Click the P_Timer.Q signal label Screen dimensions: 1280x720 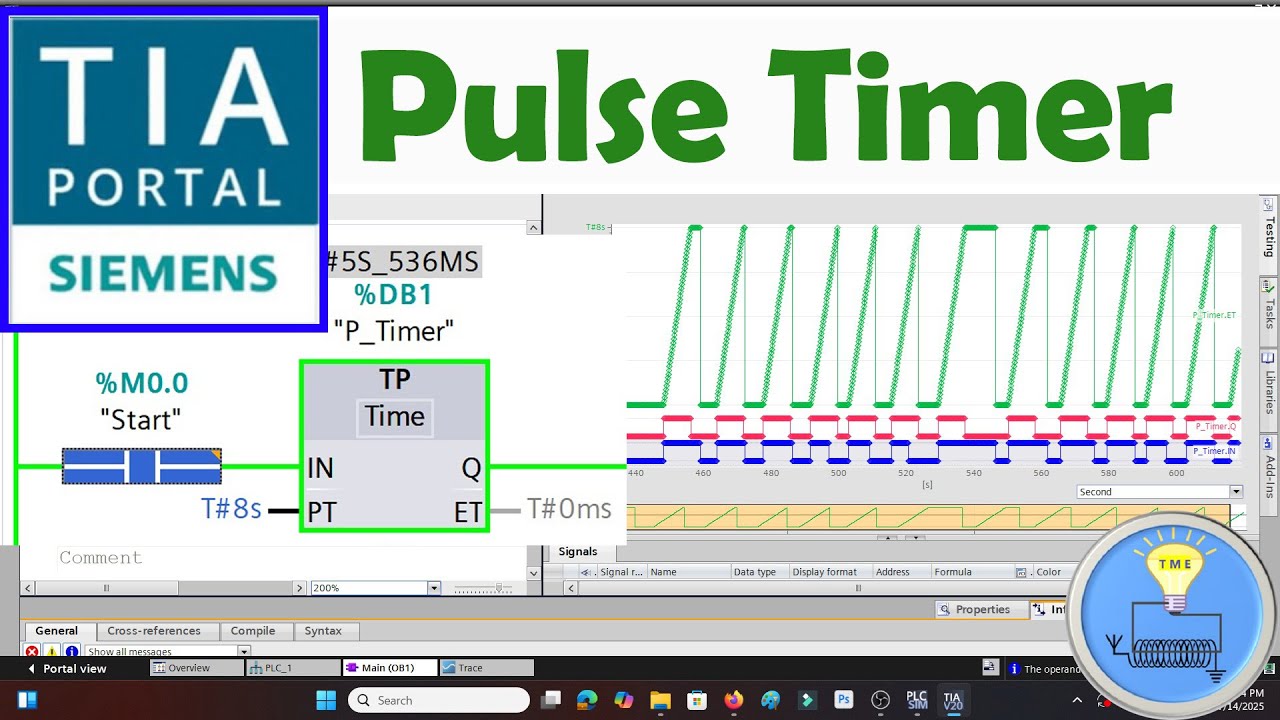pos(1216,427)
